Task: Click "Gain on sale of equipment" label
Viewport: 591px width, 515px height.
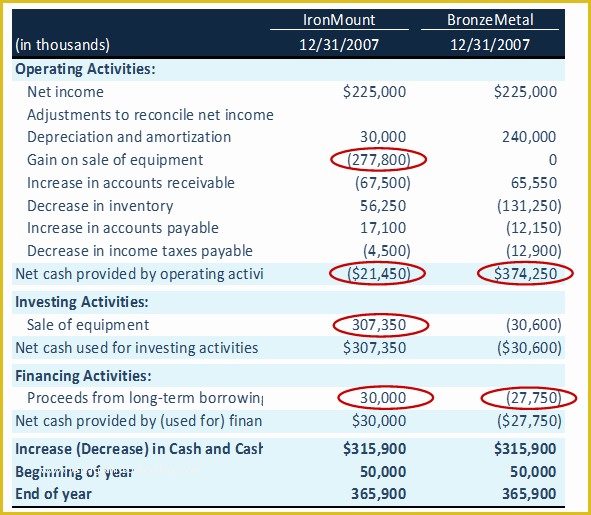Action: pos(115,160)
